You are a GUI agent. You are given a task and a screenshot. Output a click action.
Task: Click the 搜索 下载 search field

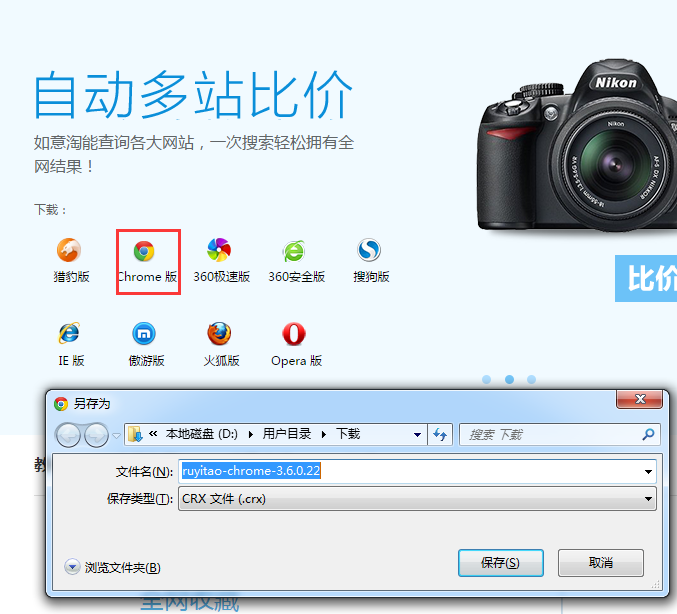(x=550, y=435)
